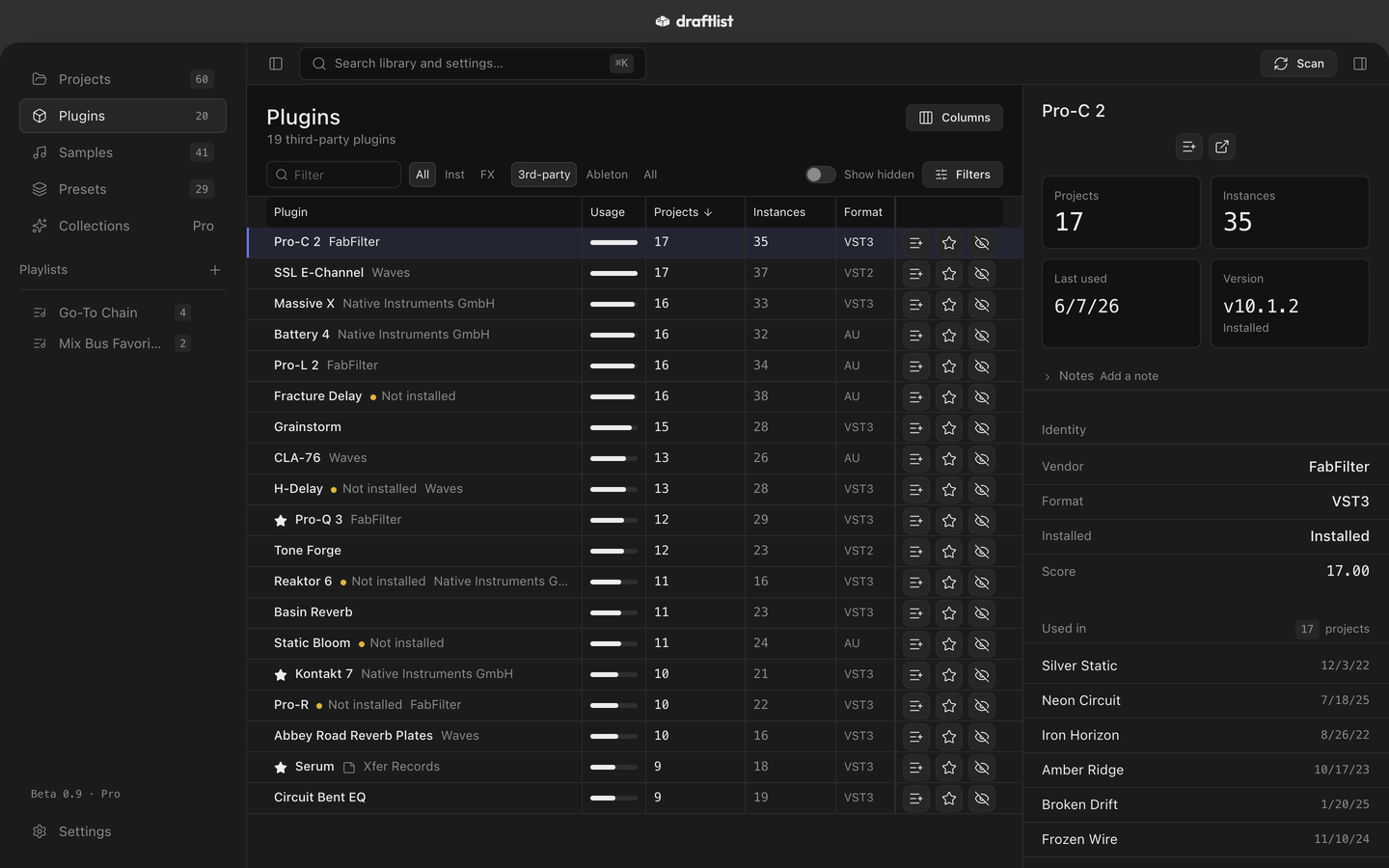This screenshot has width=1389, height=868.
Task: Focus the Search library and settings field
Action: point(472,64)
